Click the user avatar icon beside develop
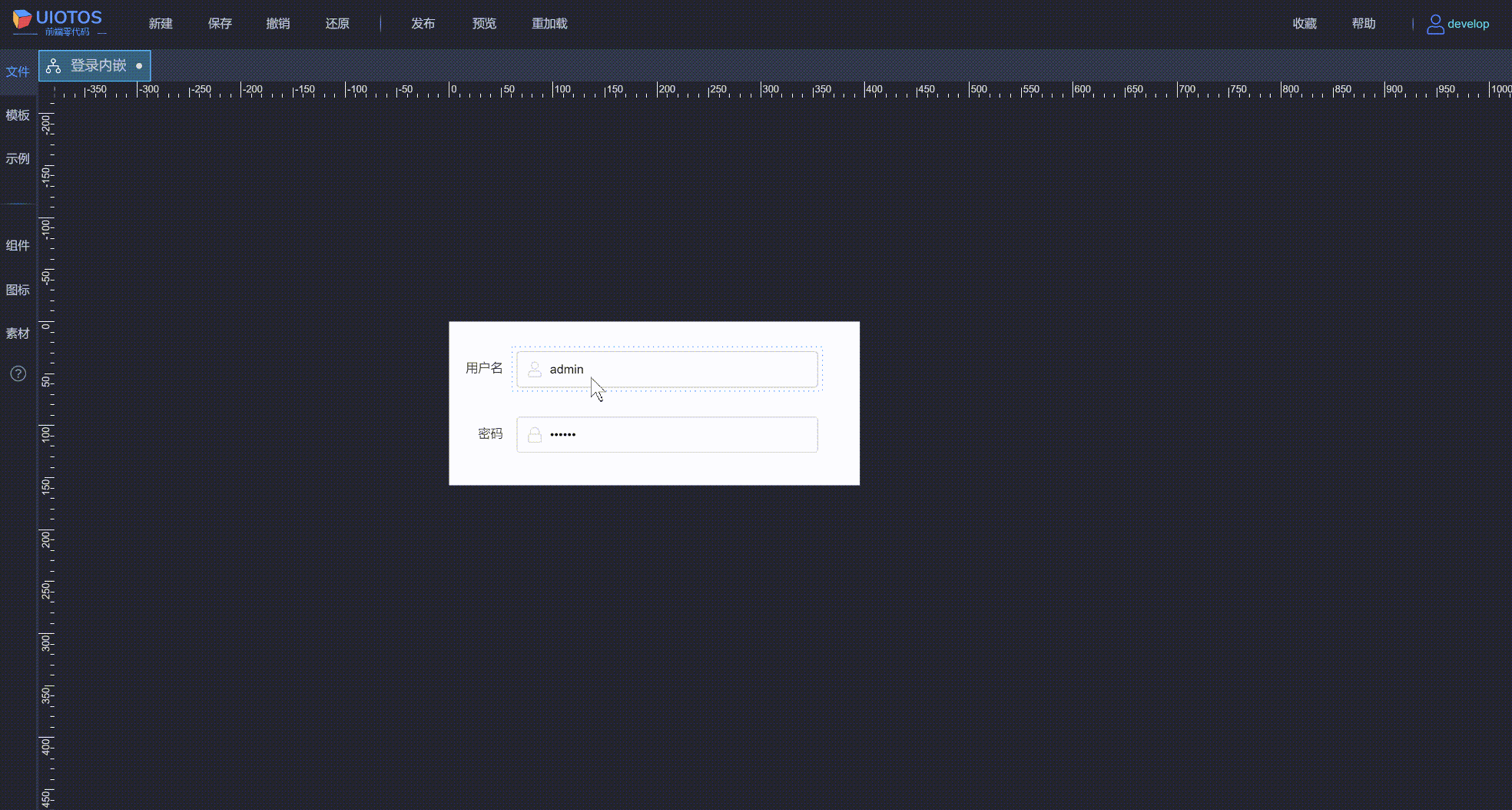The width and height of the screenshot is (1512, 810). 1434,24
